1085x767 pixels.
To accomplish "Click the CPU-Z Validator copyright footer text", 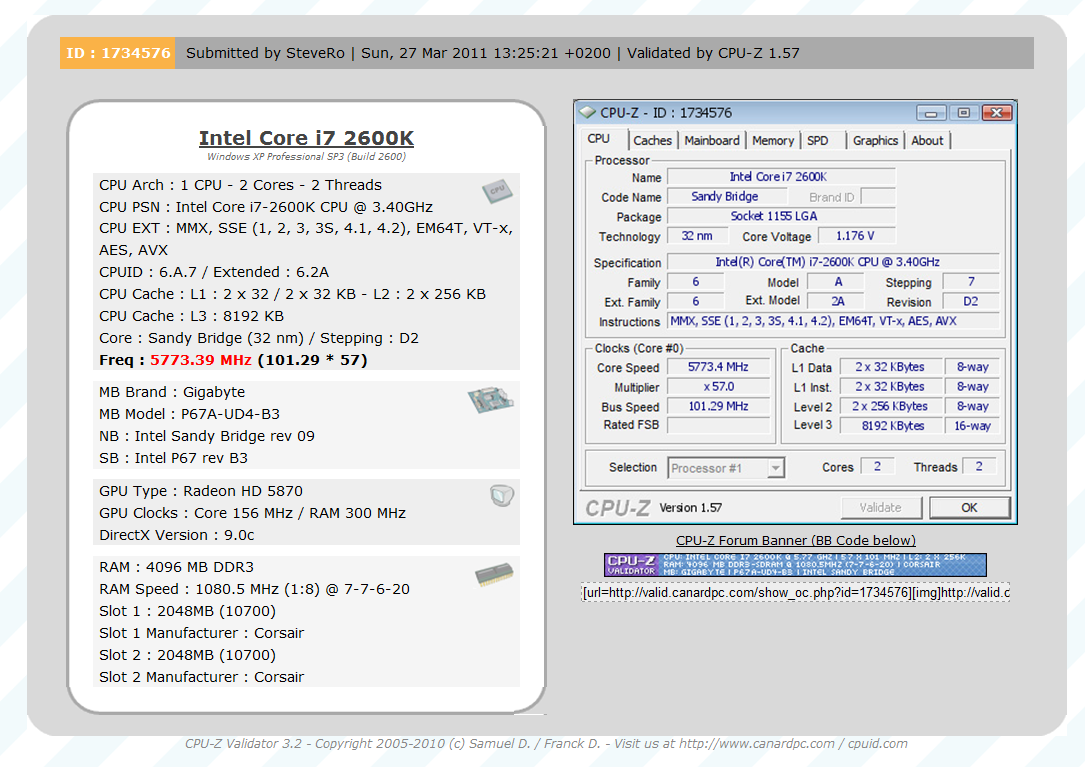I will [x=546, y=743].
